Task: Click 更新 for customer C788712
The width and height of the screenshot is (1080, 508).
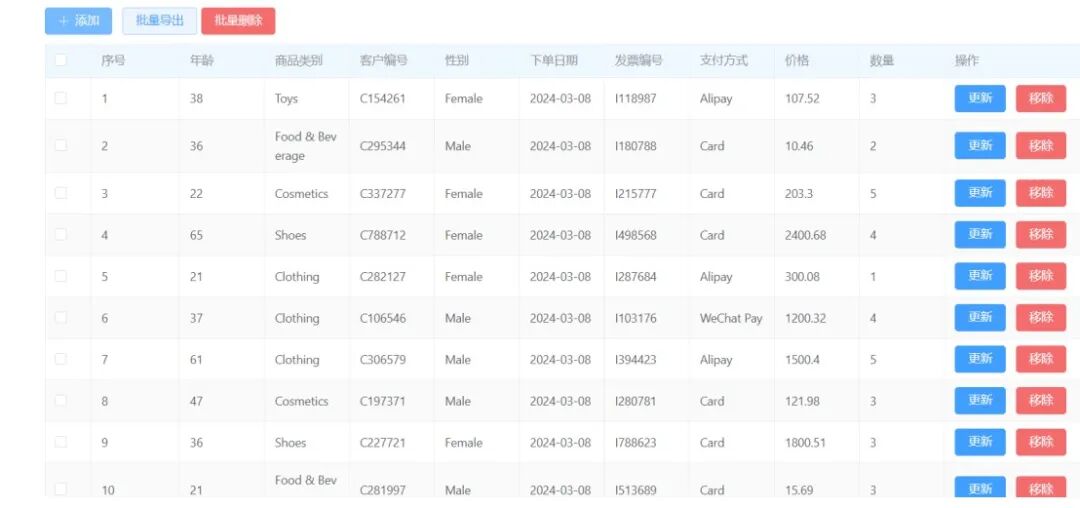Action: 979,235
